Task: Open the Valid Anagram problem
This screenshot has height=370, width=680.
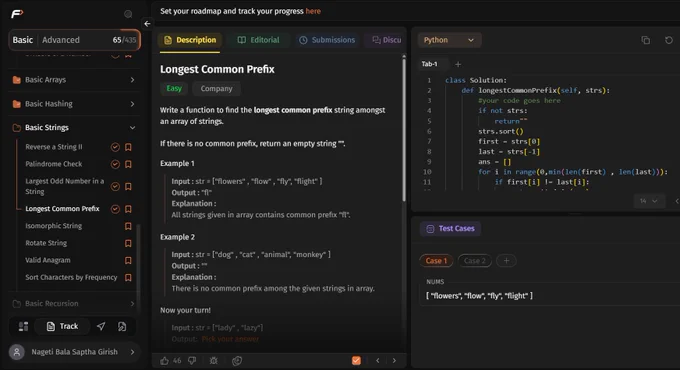Action: coord(48,260)
